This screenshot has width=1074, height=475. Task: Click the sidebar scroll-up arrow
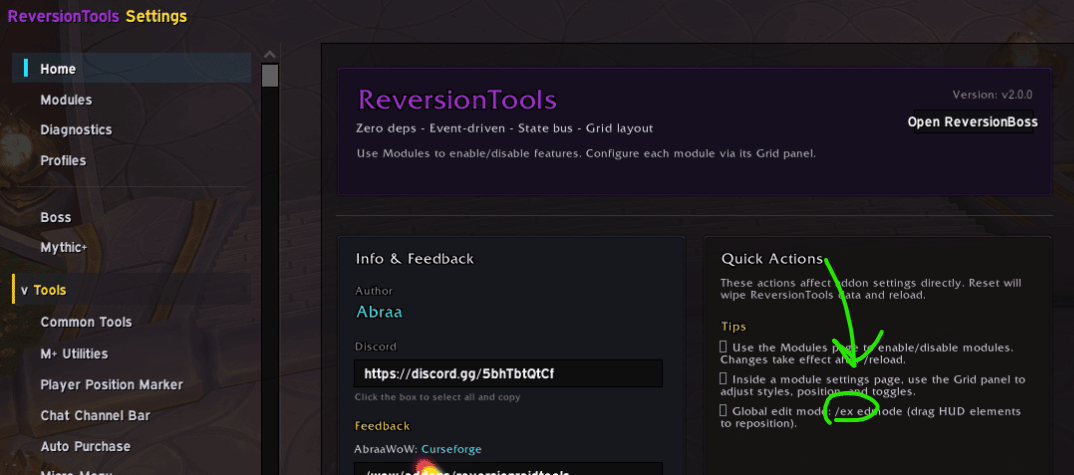point(270,55)
